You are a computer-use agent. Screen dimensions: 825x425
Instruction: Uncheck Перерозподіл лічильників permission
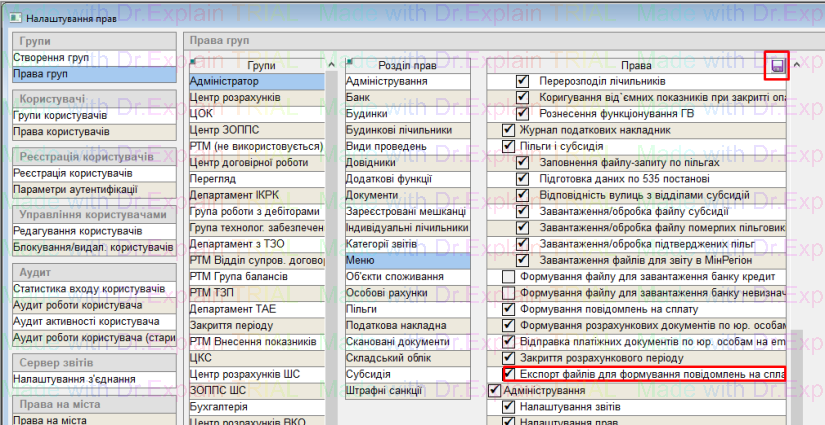(x=522, y=81)
